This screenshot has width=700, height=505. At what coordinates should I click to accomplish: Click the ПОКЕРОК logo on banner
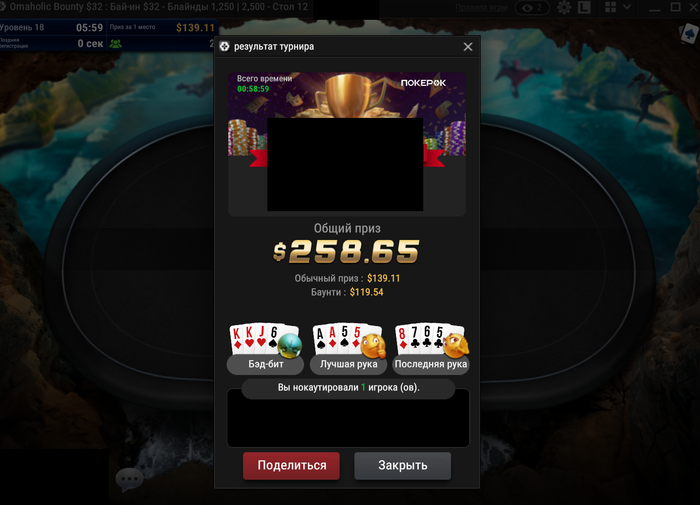(423, 83)
